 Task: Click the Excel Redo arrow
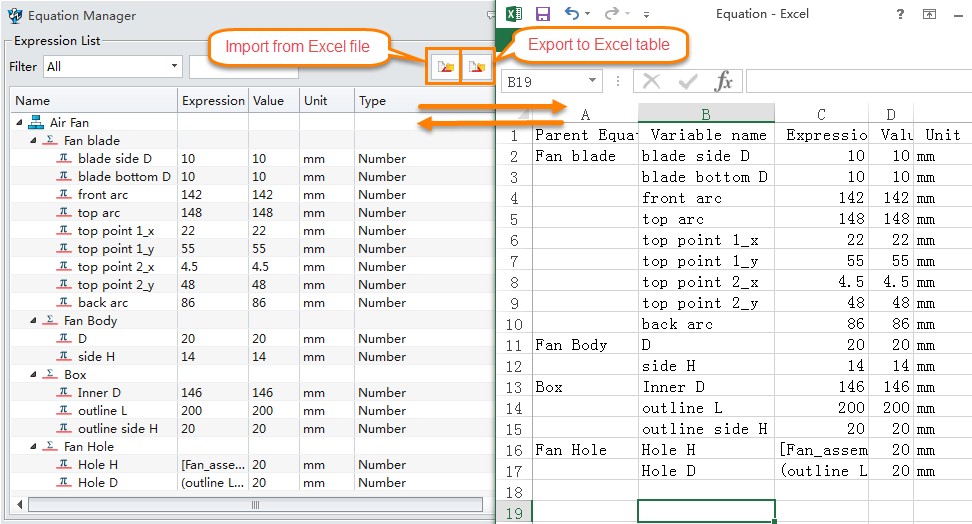pyautogui.click(x=611, y=13)
